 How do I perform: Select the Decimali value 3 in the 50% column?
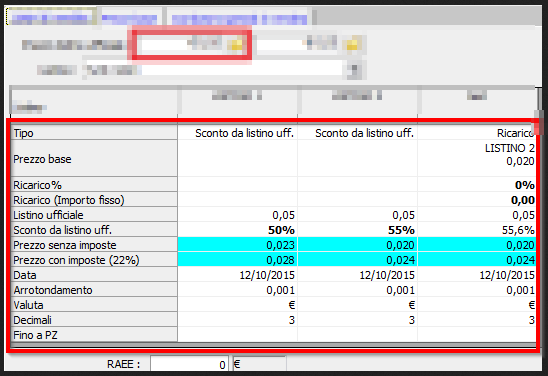pyautogui.click(x=238, y=320)
